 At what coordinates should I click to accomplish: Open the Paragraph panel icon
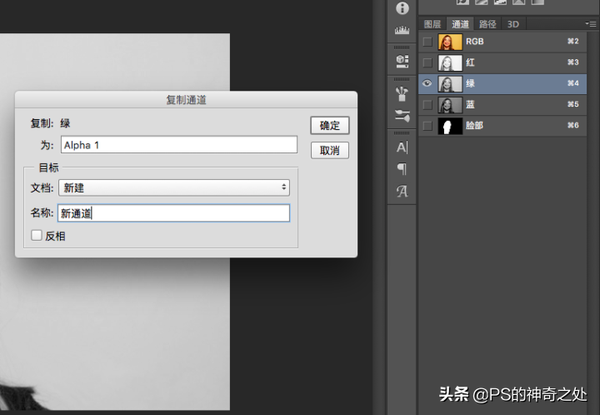(402, 169)
